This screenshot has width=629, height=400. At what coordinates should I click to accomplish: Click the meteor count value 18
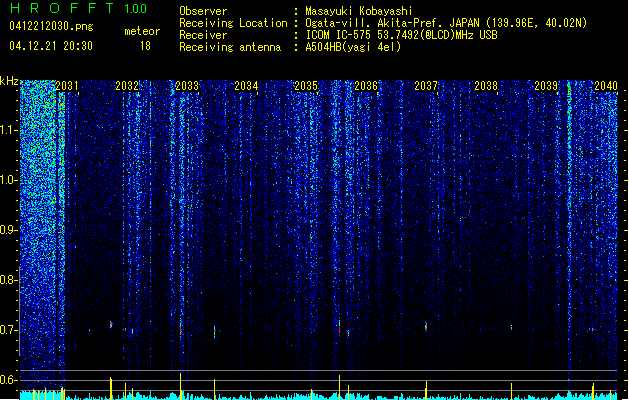[x=145, y=46]
